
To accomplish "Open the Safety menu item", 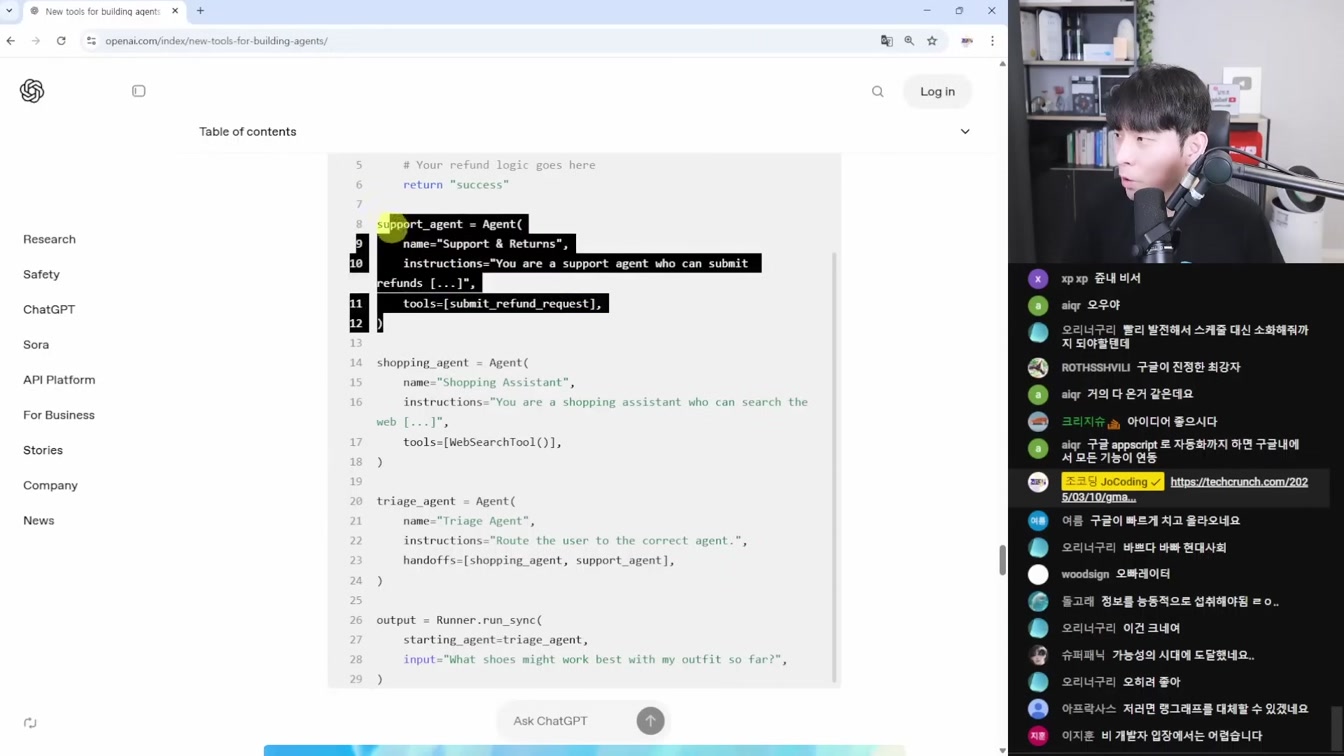I will (x=41, y=274).
